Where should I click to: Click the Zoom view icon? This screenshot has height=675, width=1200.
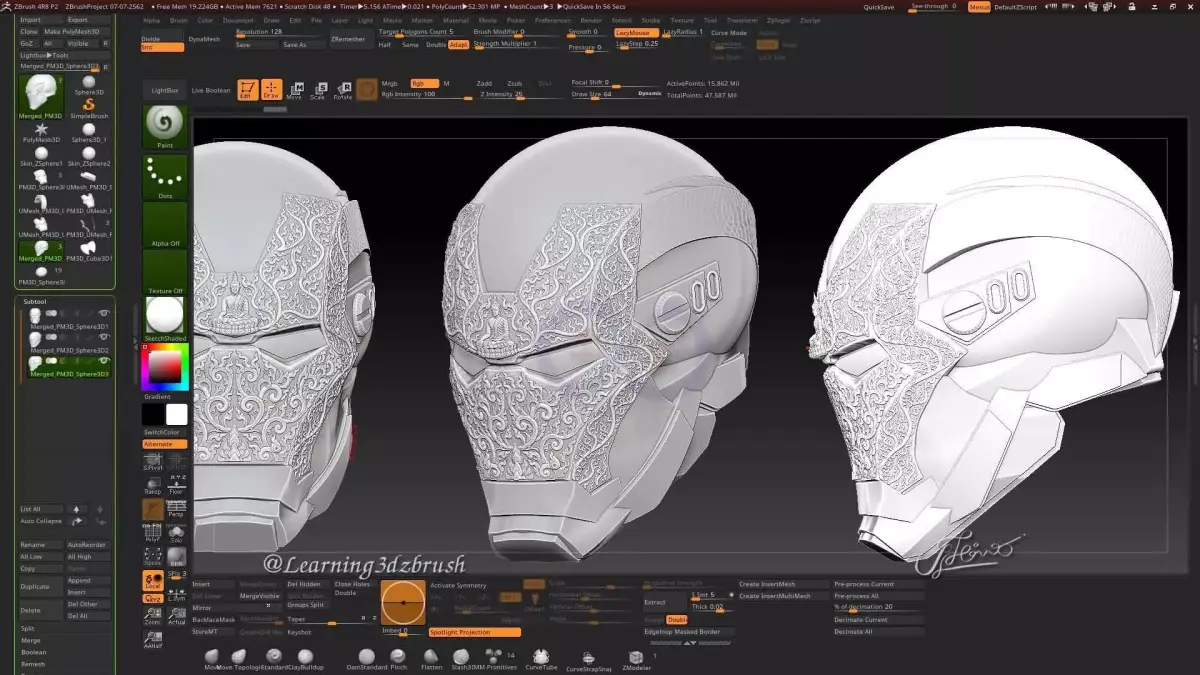click(x=152, y=616)
